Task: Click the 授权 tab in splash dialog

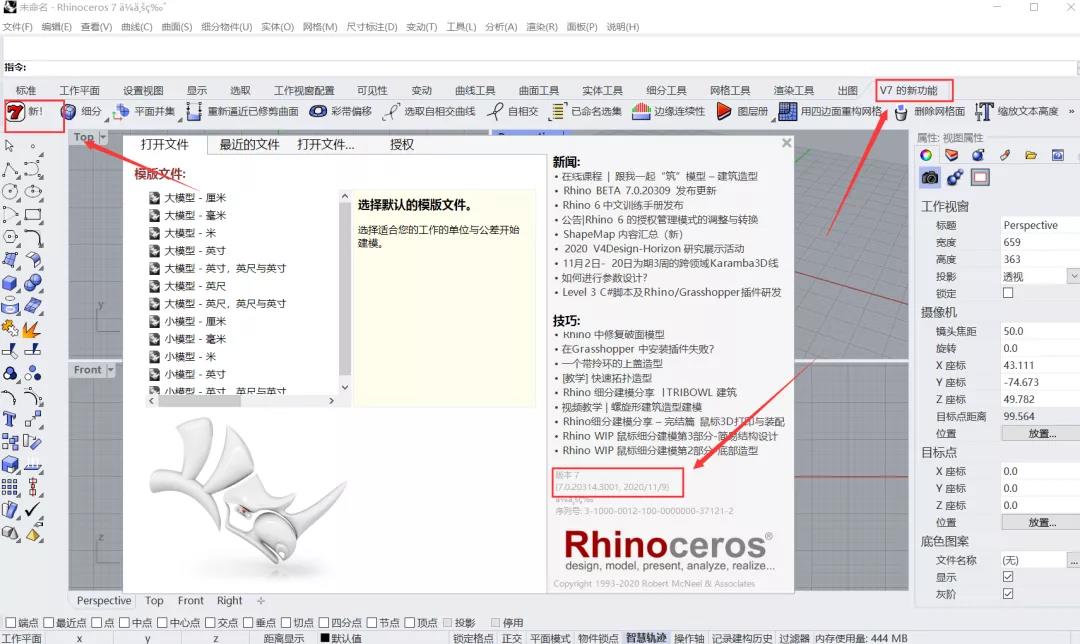Action: [402, 145]
